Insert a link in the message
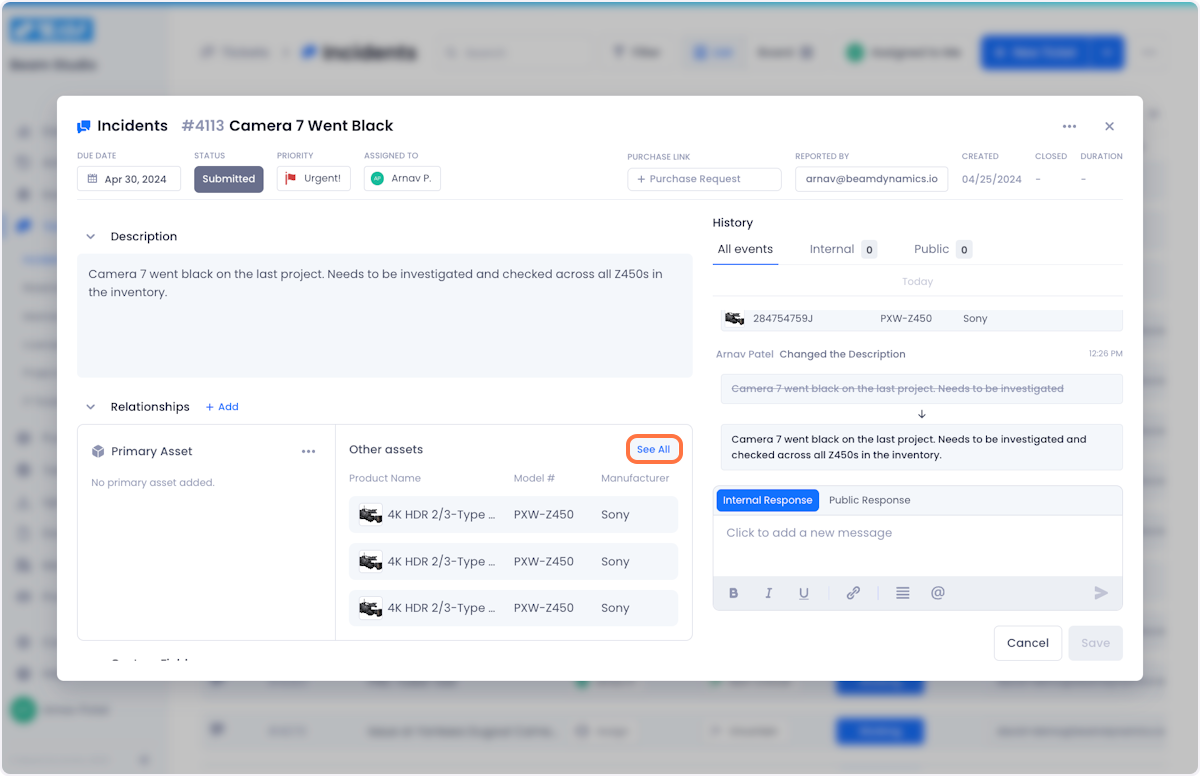Viewport: 1200px width, 776px height. coord(853,593)
